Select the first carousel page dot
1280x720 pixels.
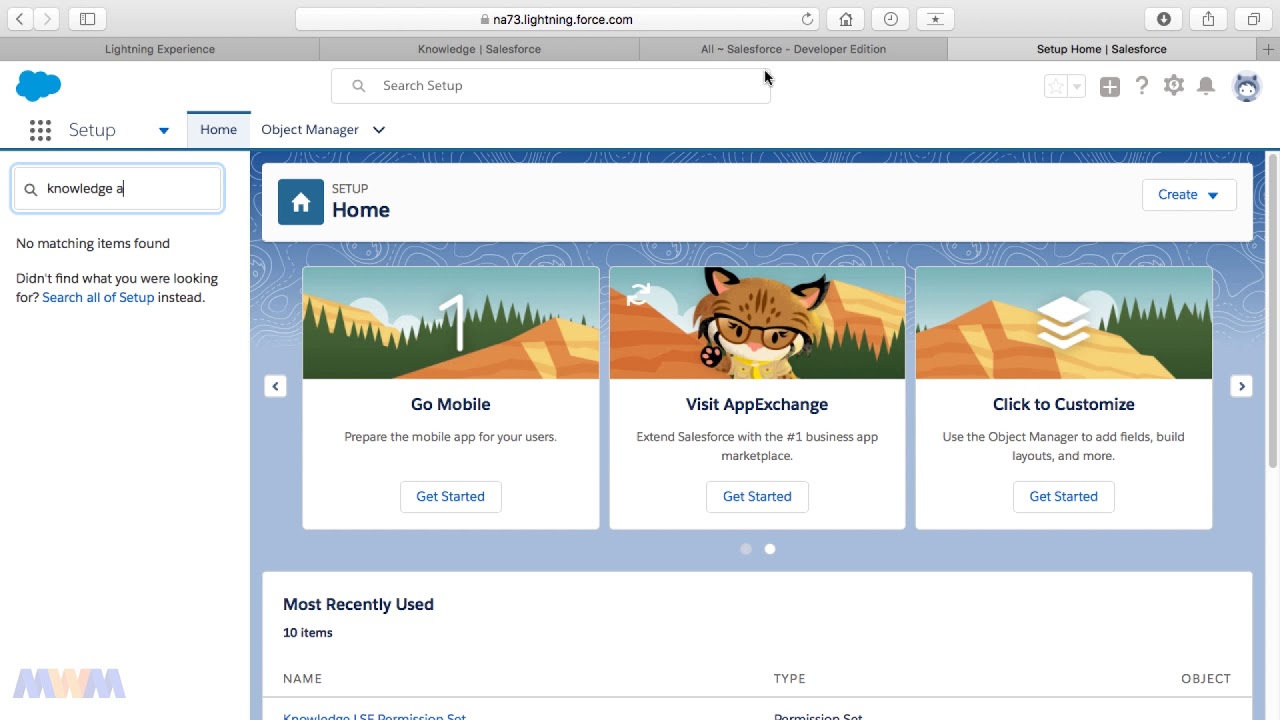(746, 549)
